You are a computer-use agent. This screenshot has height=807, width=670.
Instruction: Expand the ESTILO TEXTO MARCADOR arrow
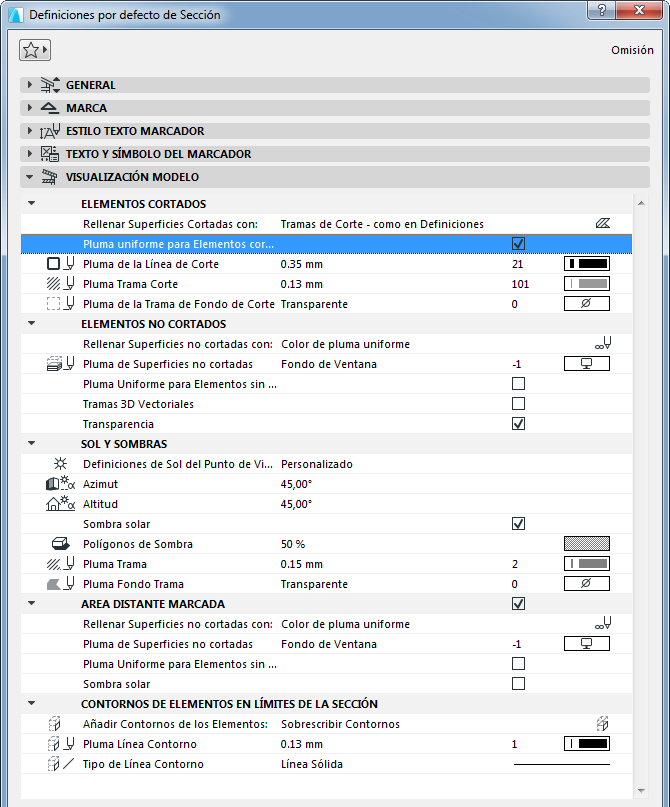[x=29, y=131]
